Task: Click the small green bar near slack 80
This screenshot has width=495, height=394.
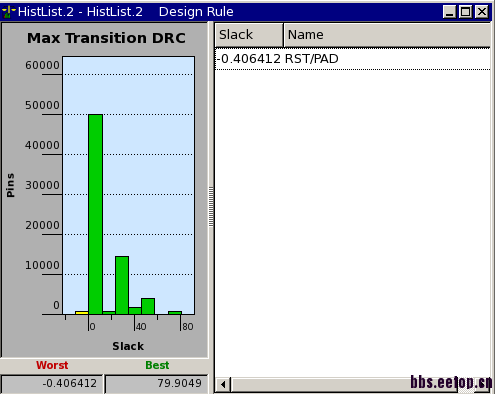Action: [175, 313]
